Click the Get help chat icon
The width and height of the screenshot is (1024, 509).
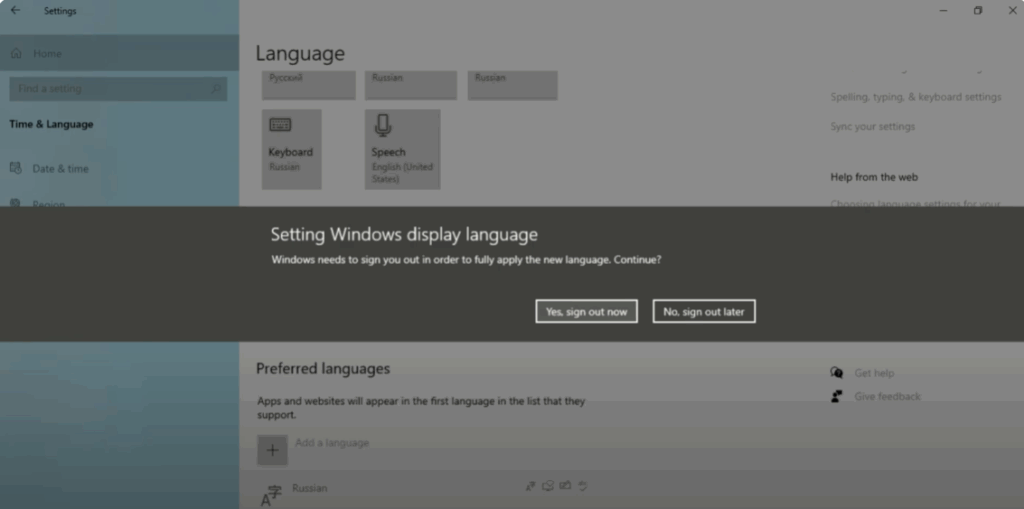(x=837, y=372)
